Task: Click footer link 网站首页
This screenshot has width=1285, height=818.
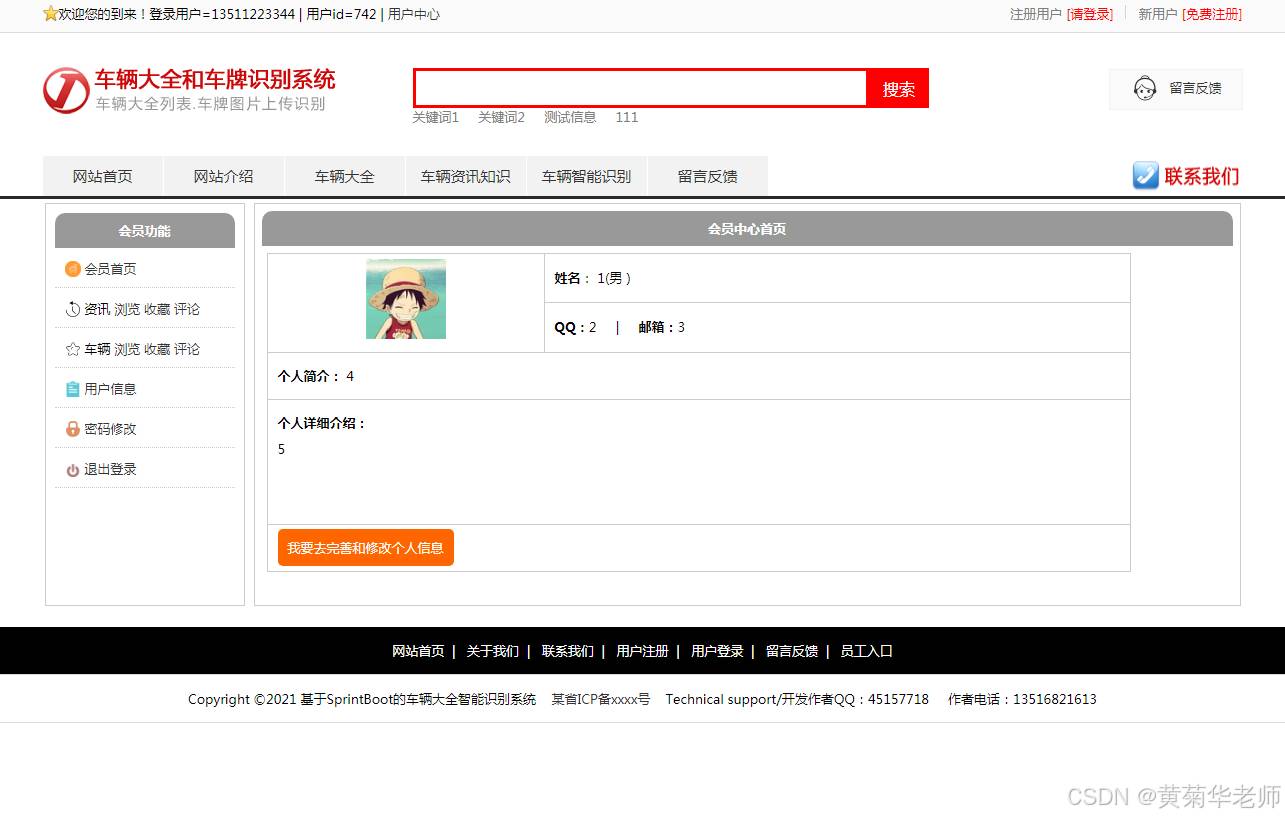Action: (418, 651)
